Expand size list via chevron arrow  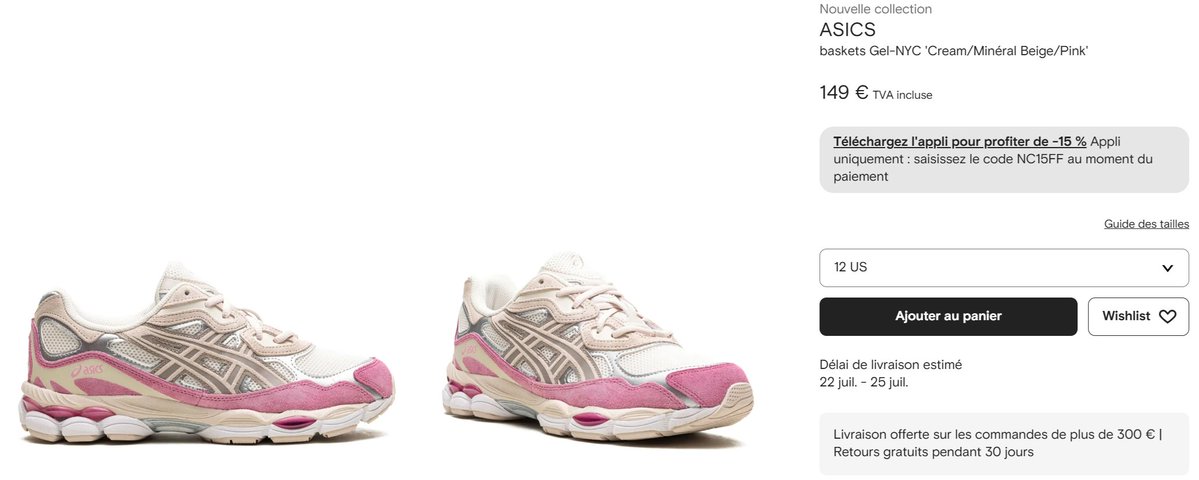(1168, 268)
